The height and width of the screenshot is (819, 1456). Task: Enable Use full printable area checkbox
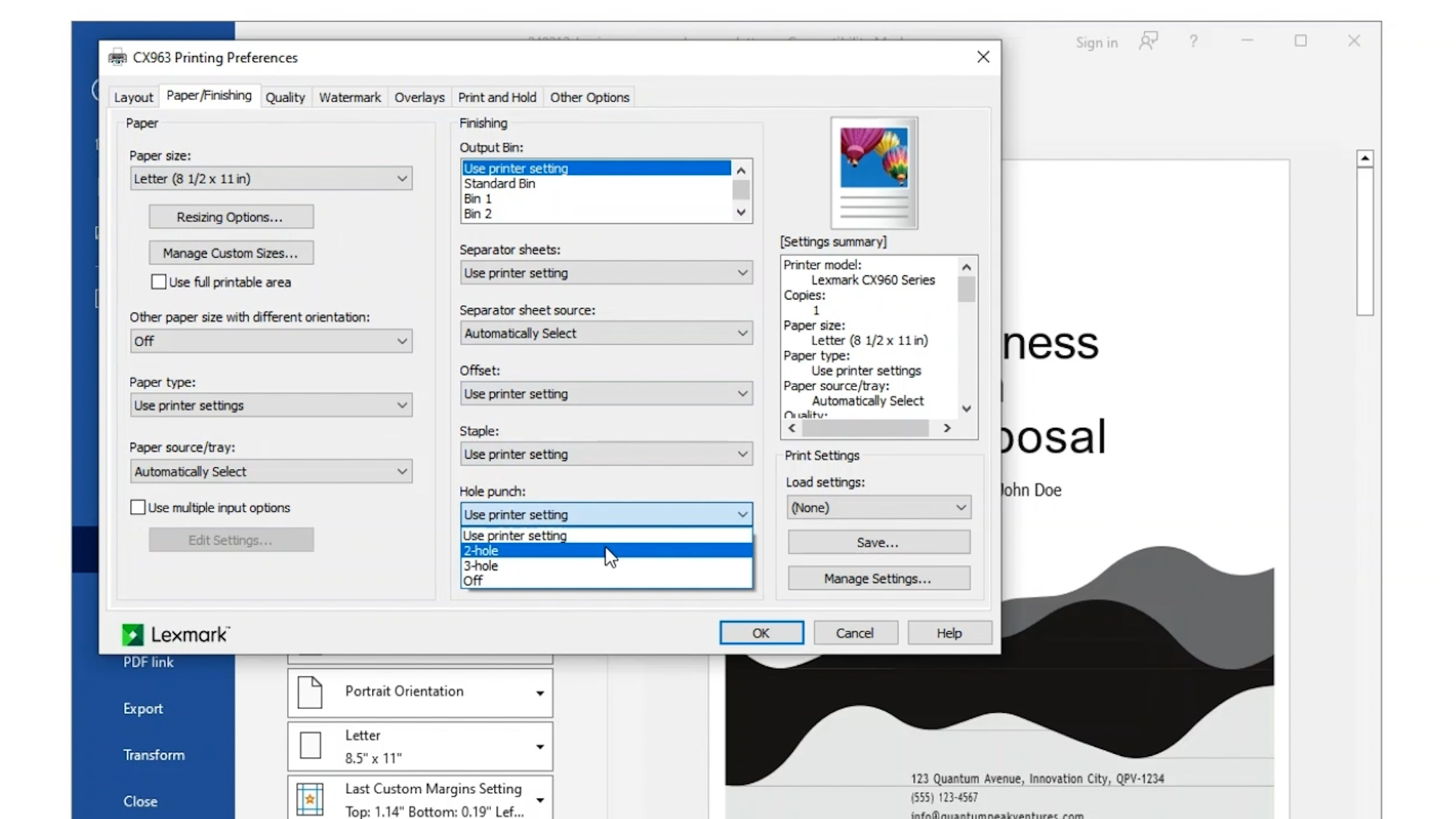pos(158,282)
